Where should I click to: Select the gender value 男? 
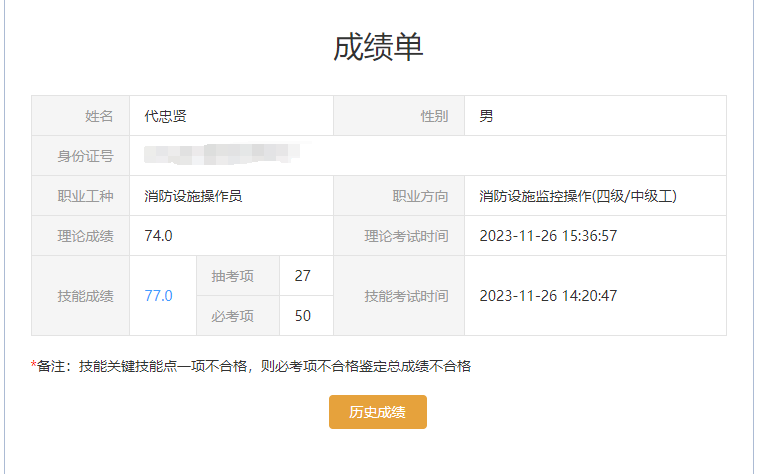click(x=486, y=116)
